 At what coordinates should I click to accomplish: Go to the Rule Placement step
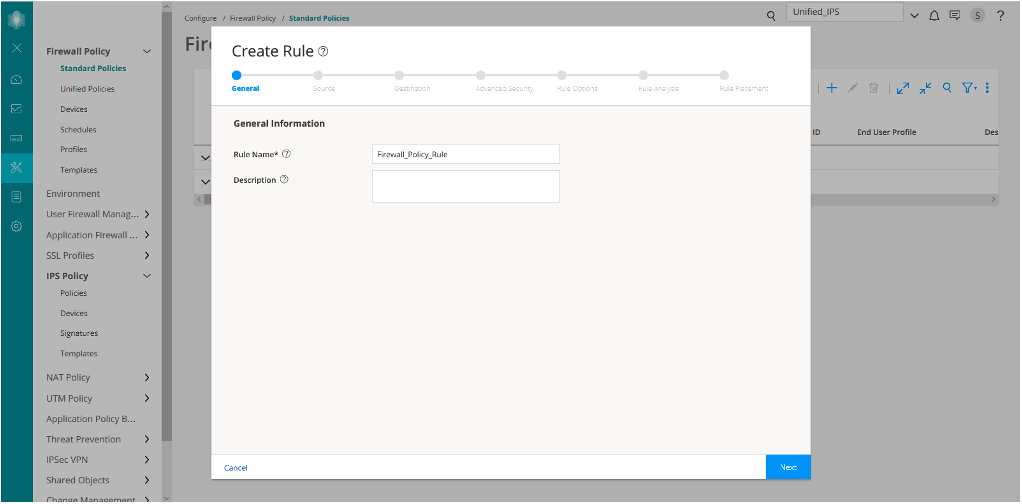point(724,75)
